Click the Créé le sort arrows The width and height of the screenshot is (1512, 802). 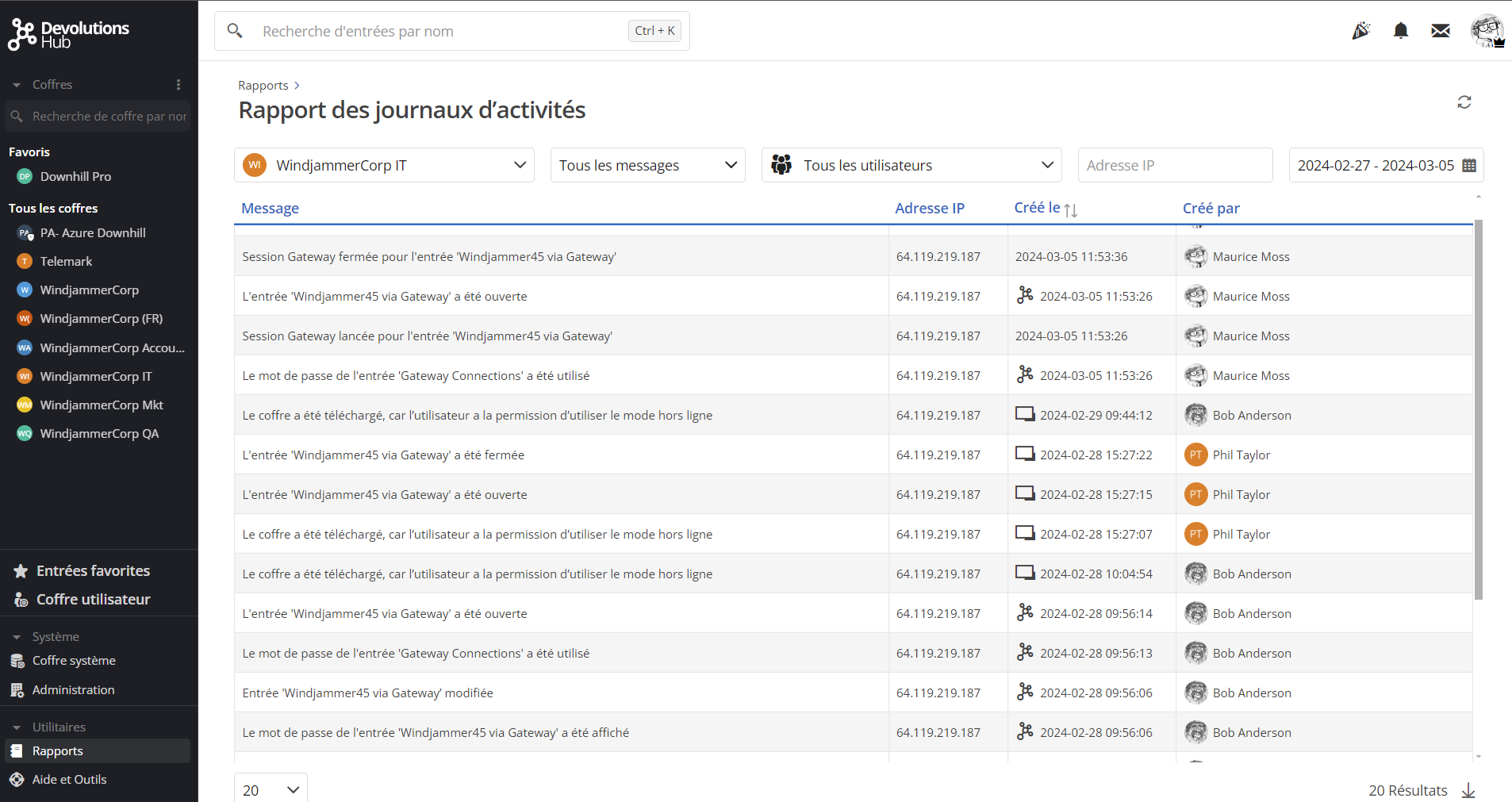click(1071, 209)
